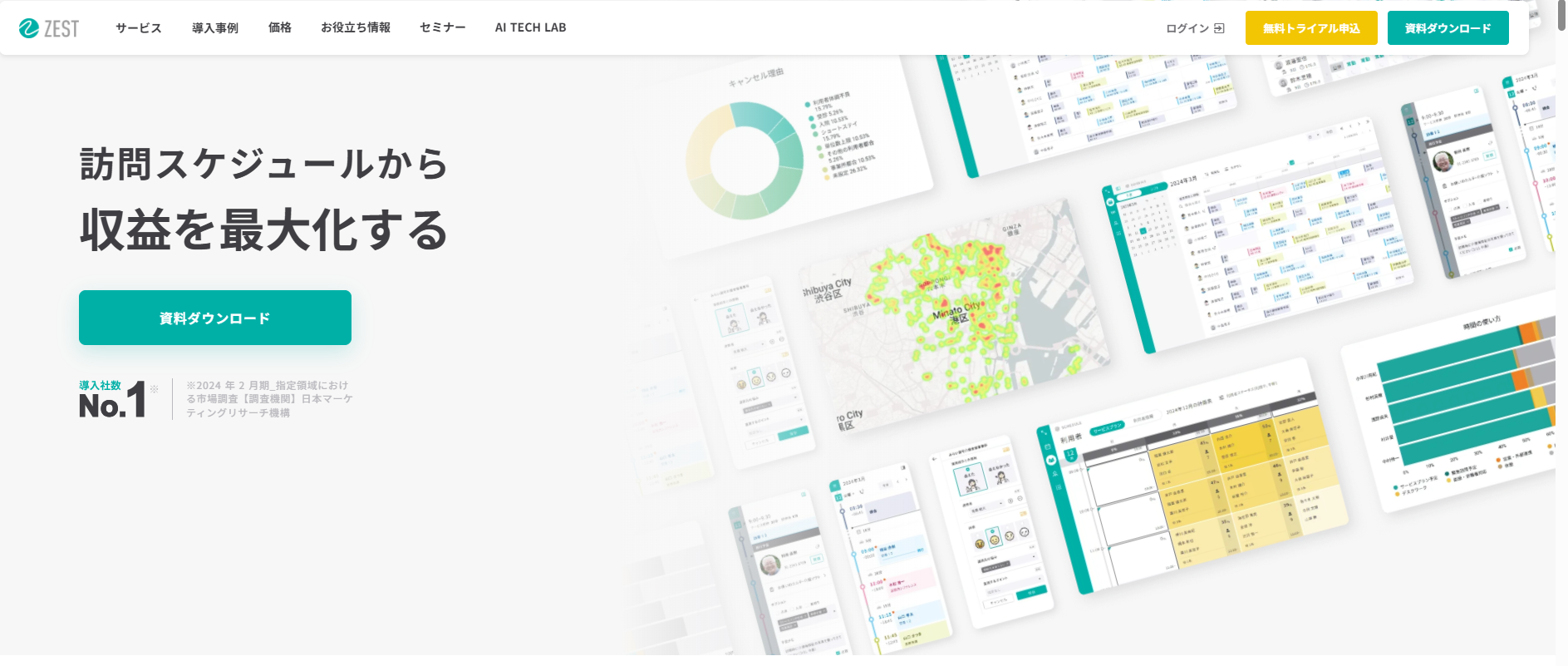Screen dimensions: 1568x666
Task: Open the サービス menu
Action: [x=139, y=28]
